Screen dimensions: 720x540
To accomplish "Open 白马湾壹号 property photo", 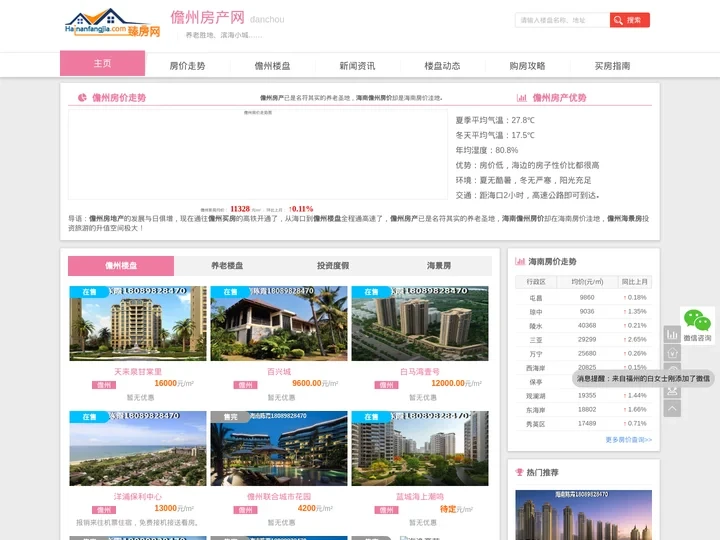I will click(x=420, y=323).
